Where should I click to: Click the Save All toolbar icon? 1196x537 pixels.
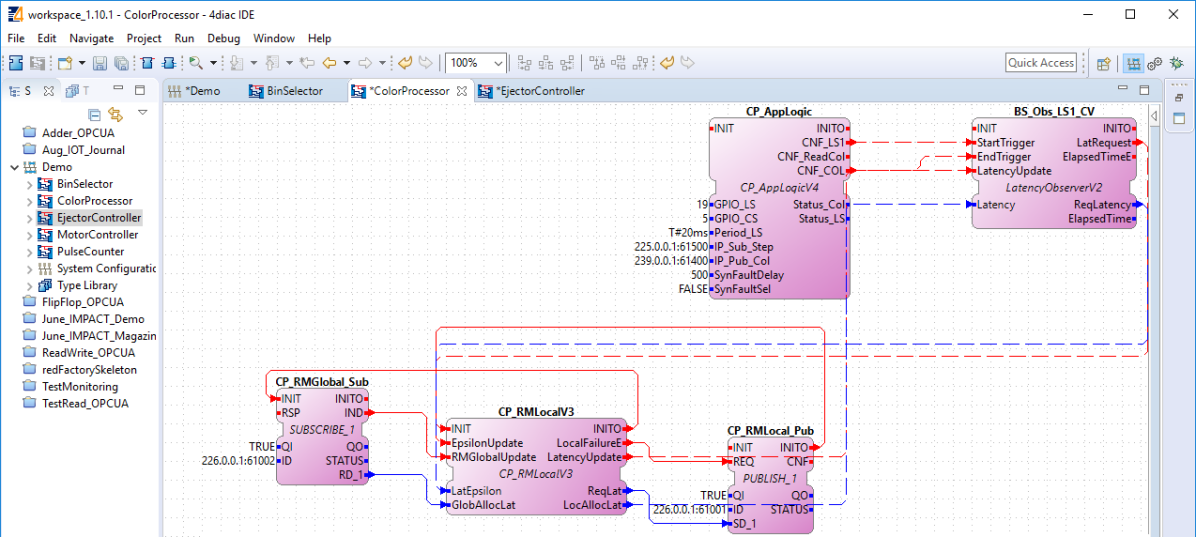coord(120,63)
